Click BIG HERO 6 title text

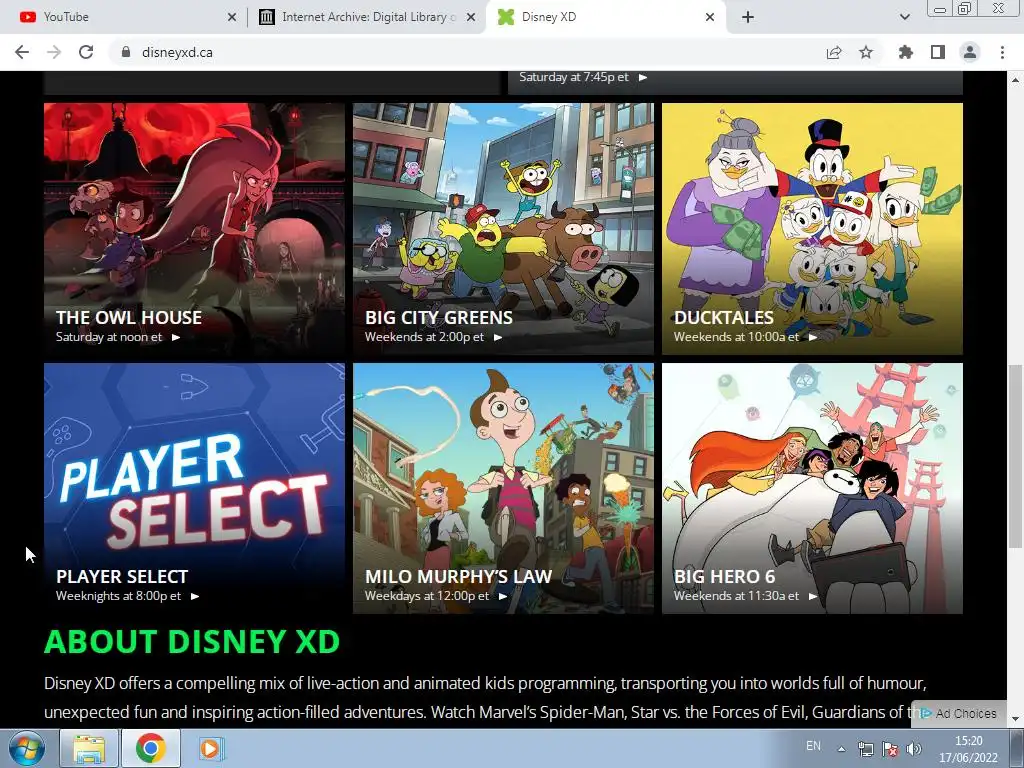point(724,577)
